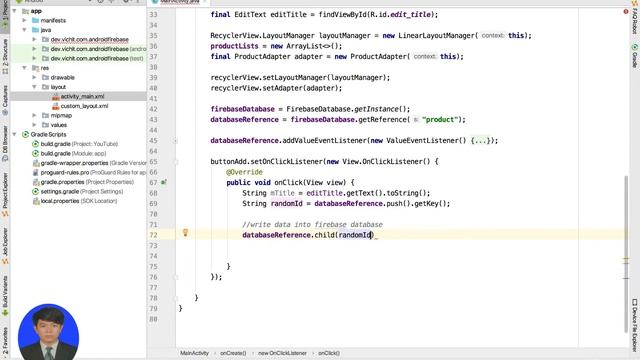640x360 pixels.
Task: Select local.properties (SDK Location)
Action: pos(79,201)
